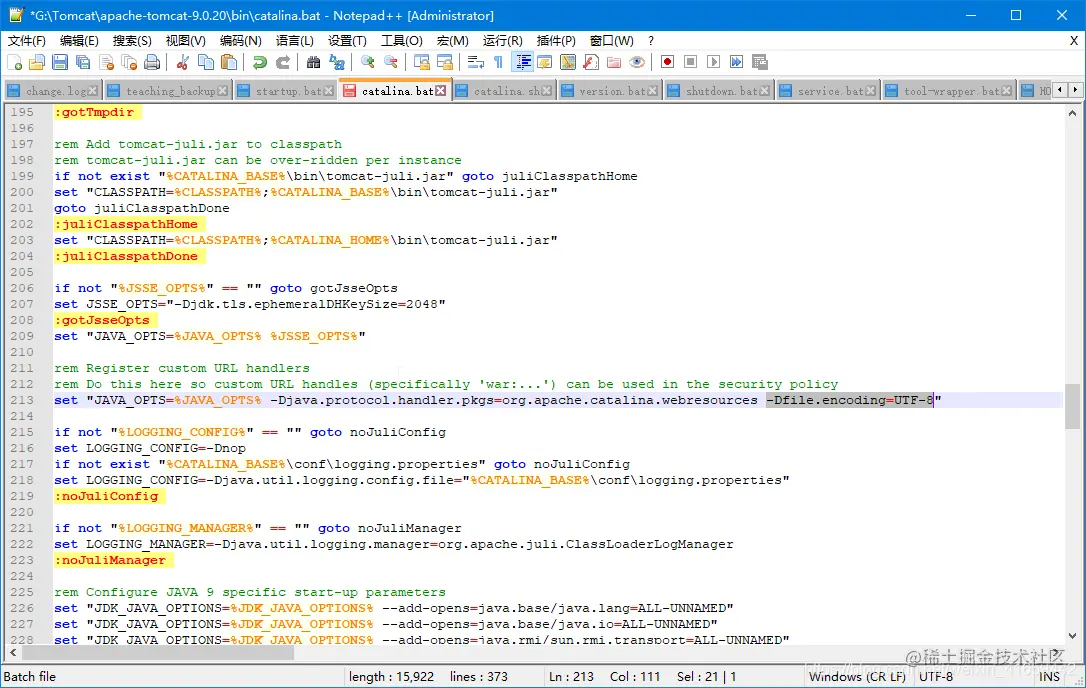Open the 宏(M) menu
1086x688 pixels.
[x=452, y=41]
